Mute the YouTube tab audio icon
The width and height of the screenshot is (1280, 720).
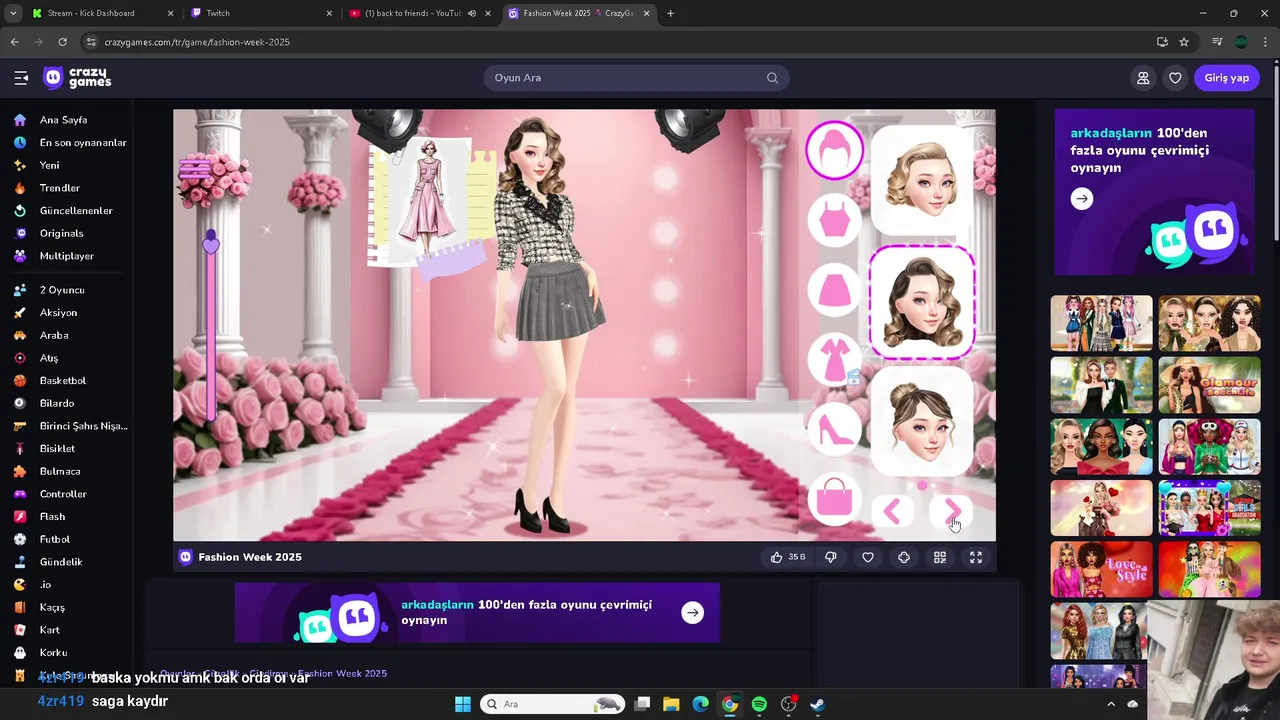click(x=472, y=13)
